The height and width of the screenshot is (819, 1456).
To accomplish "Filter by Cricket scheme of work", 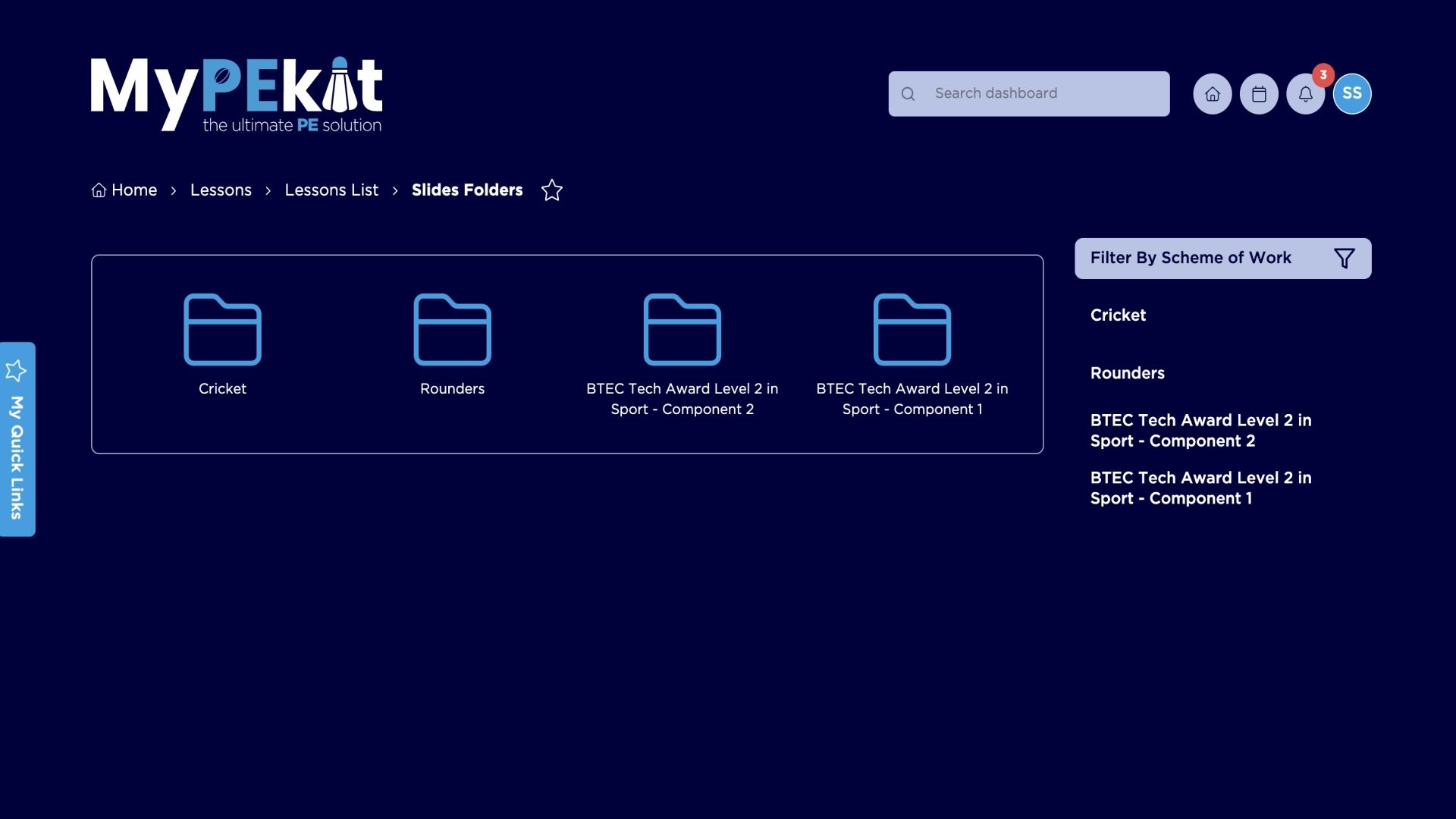I will pyautogui.click(x=1118, y=315).
